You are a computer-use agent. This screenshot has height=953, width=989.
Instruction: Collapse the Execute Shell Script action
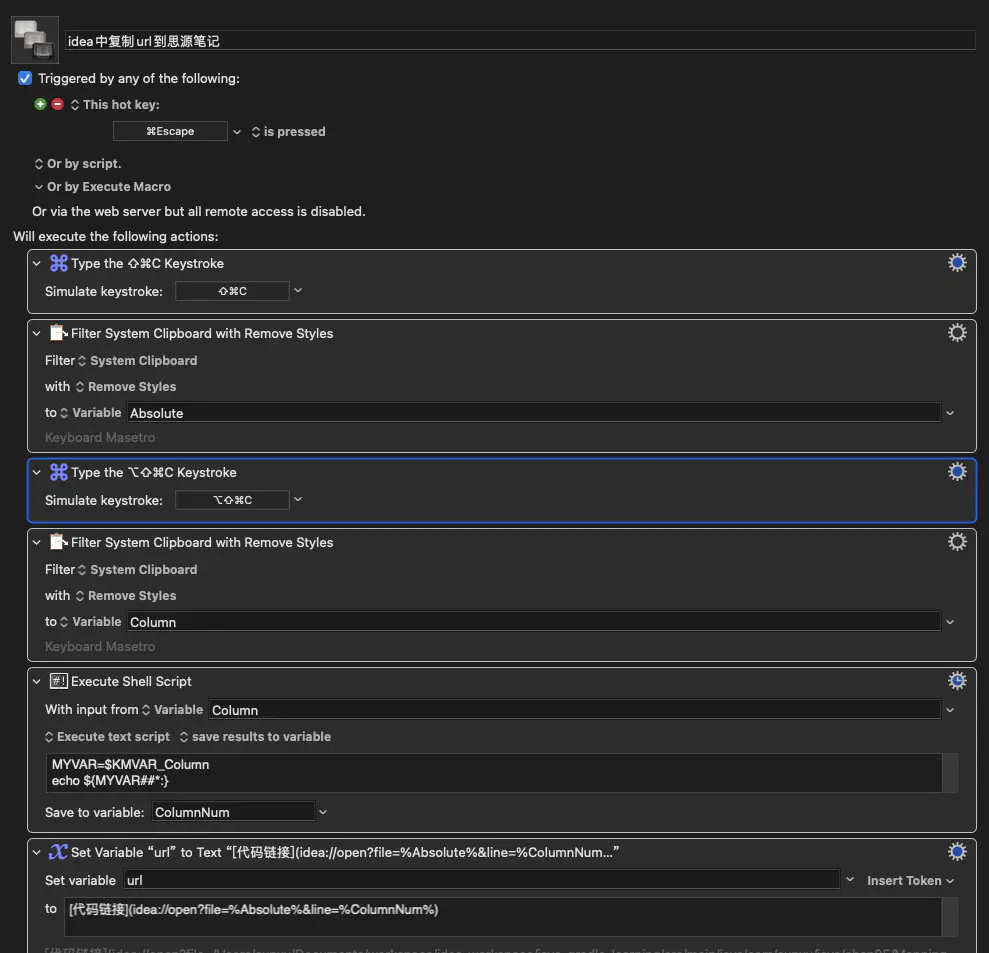(38, 681)
